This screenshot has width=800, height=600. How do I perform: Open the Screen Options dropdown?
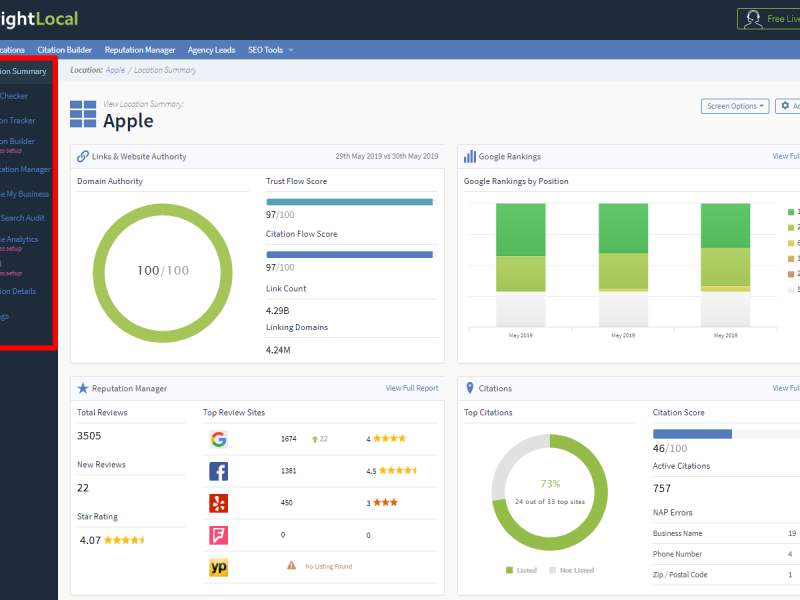pyautogui.click(x=736, y=106)
